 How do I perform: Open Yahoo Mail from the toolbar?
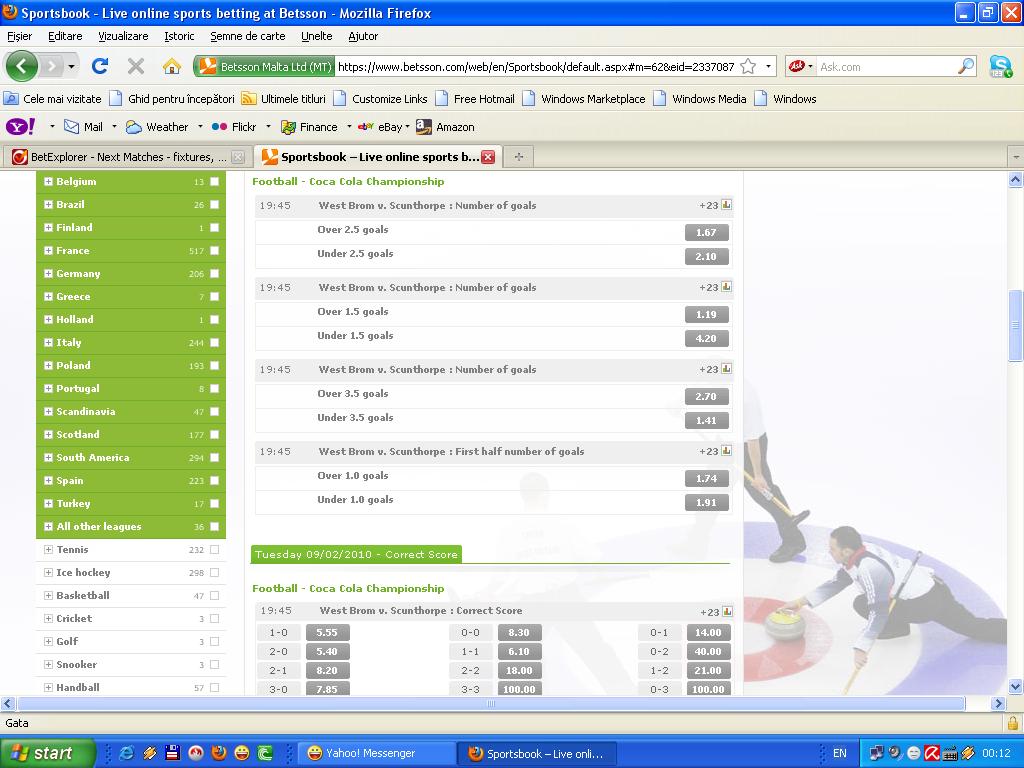(x=83, y=127)
